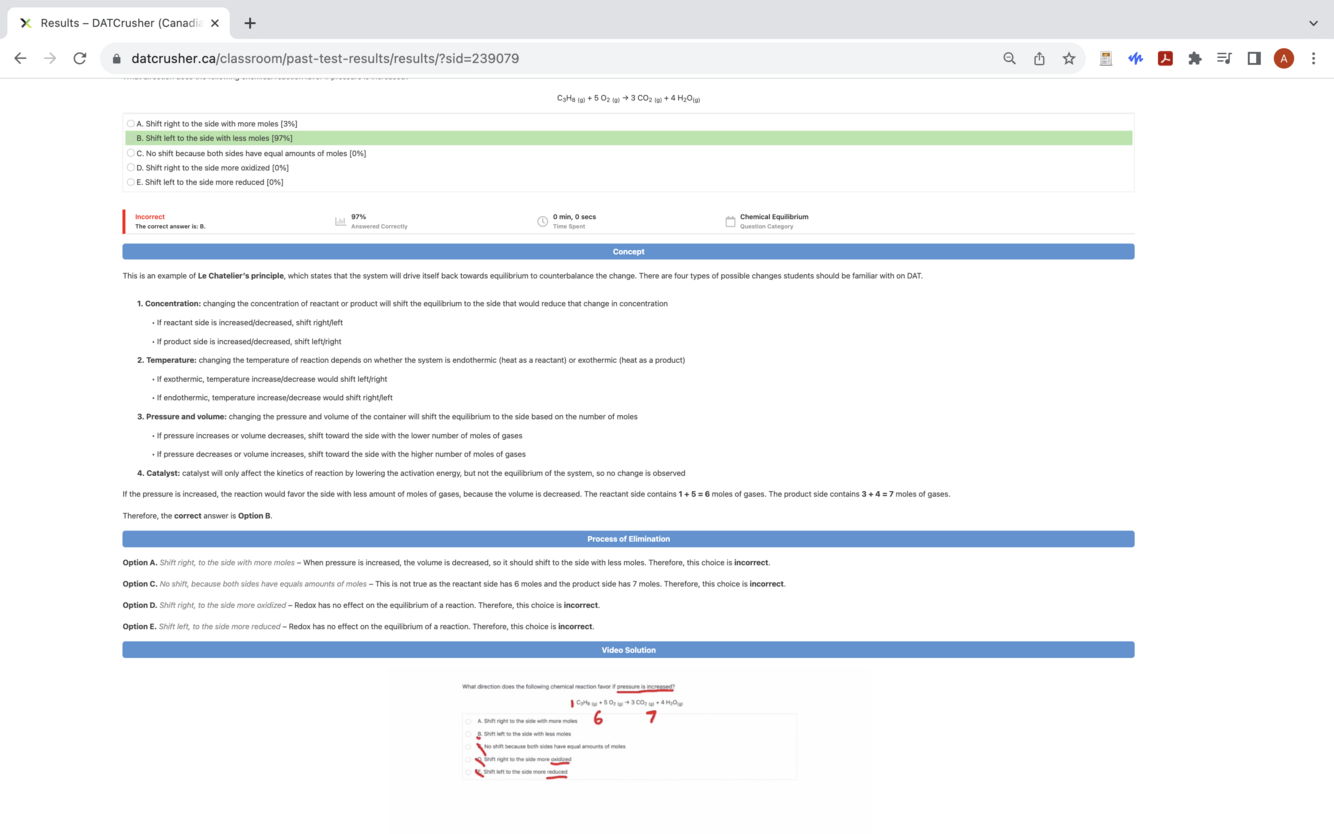Select option D shift right more oxidized
Screen dimensions: 1334x834
[130, 168]
